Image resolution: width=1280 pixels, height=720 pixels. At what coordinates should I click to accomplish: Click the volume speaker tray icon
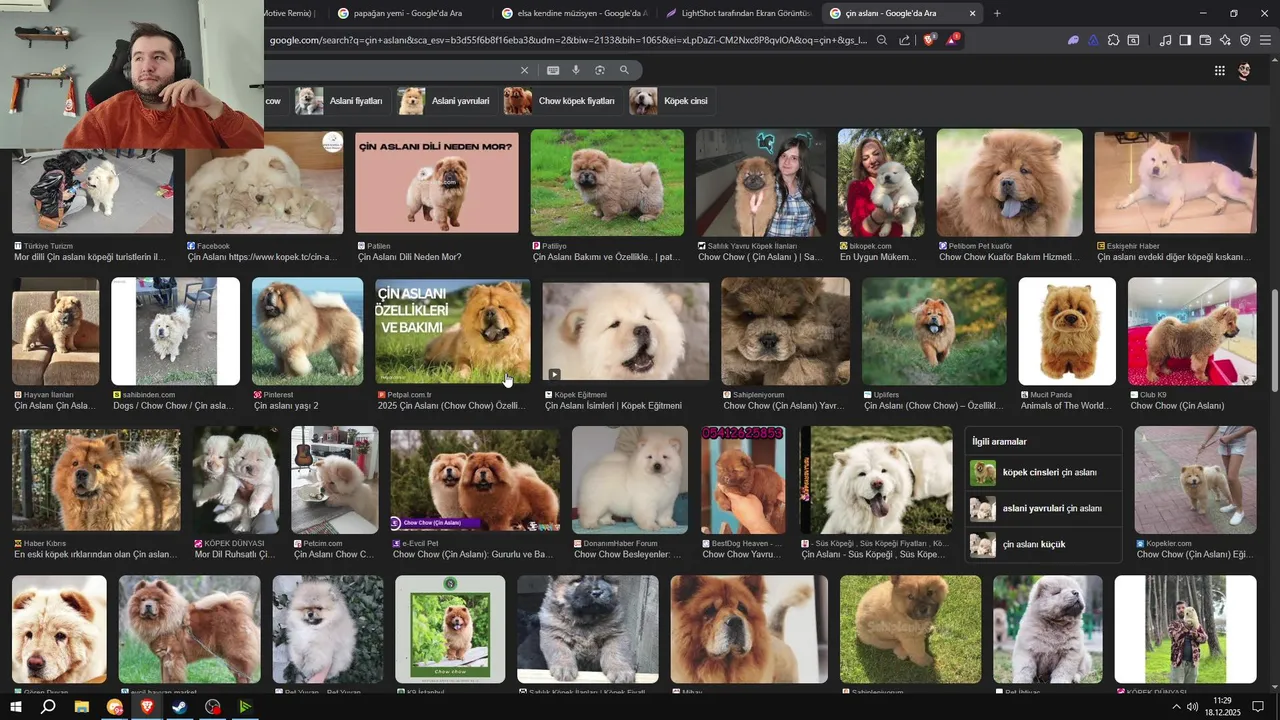[x=1193, y=707]
